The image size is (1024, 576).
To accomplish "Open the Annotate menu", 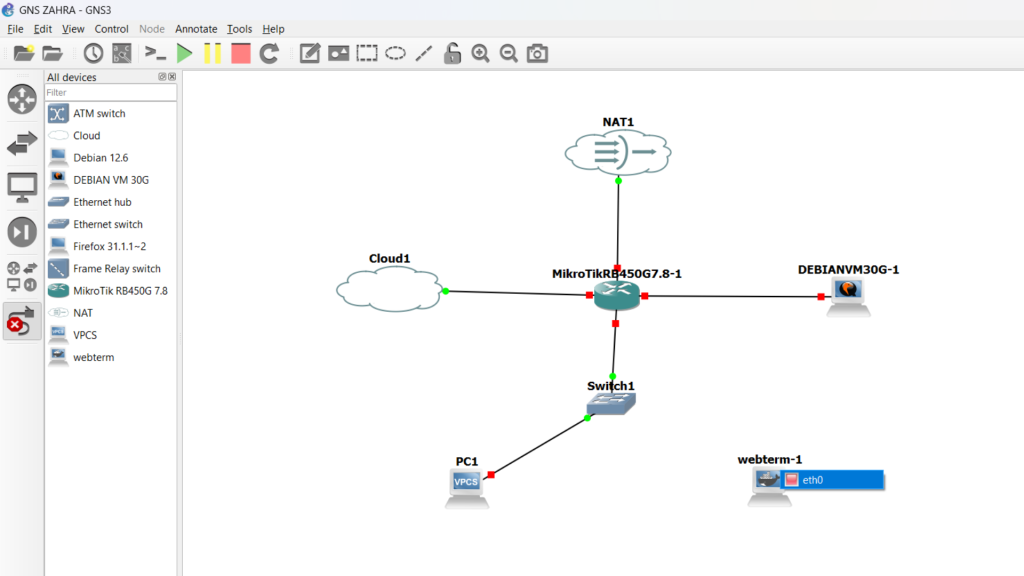I will (x=196, y=29).
